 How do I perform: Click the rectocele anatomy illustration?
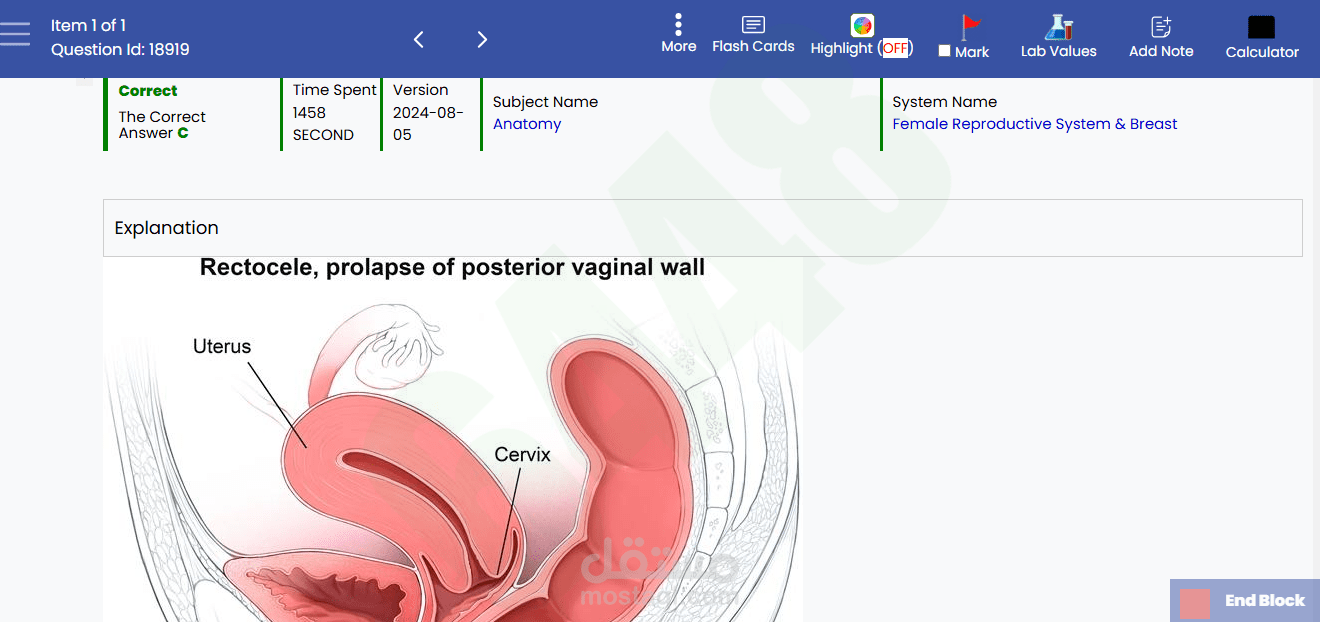coord(452,439)
